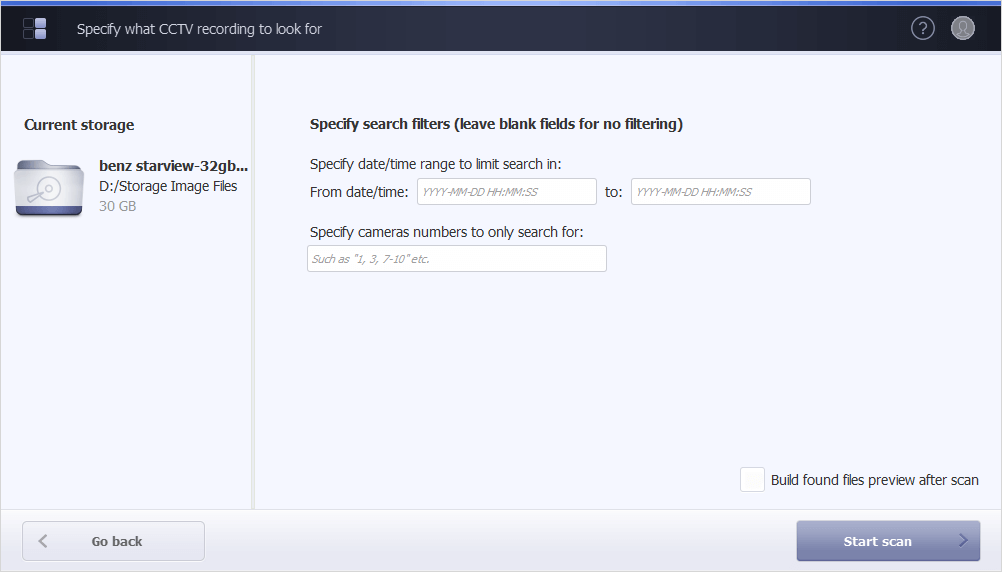Select the disk image storage icon
Image resolution: width=1002 pixels, height=572 pixels.
coord(49,187)
